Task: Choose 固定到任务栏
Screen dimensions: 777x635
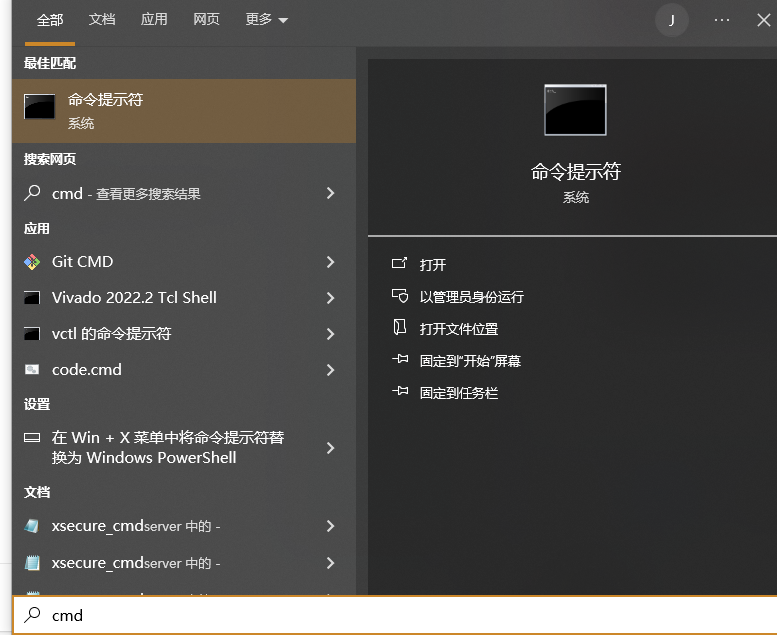Action: coord(458,393)
